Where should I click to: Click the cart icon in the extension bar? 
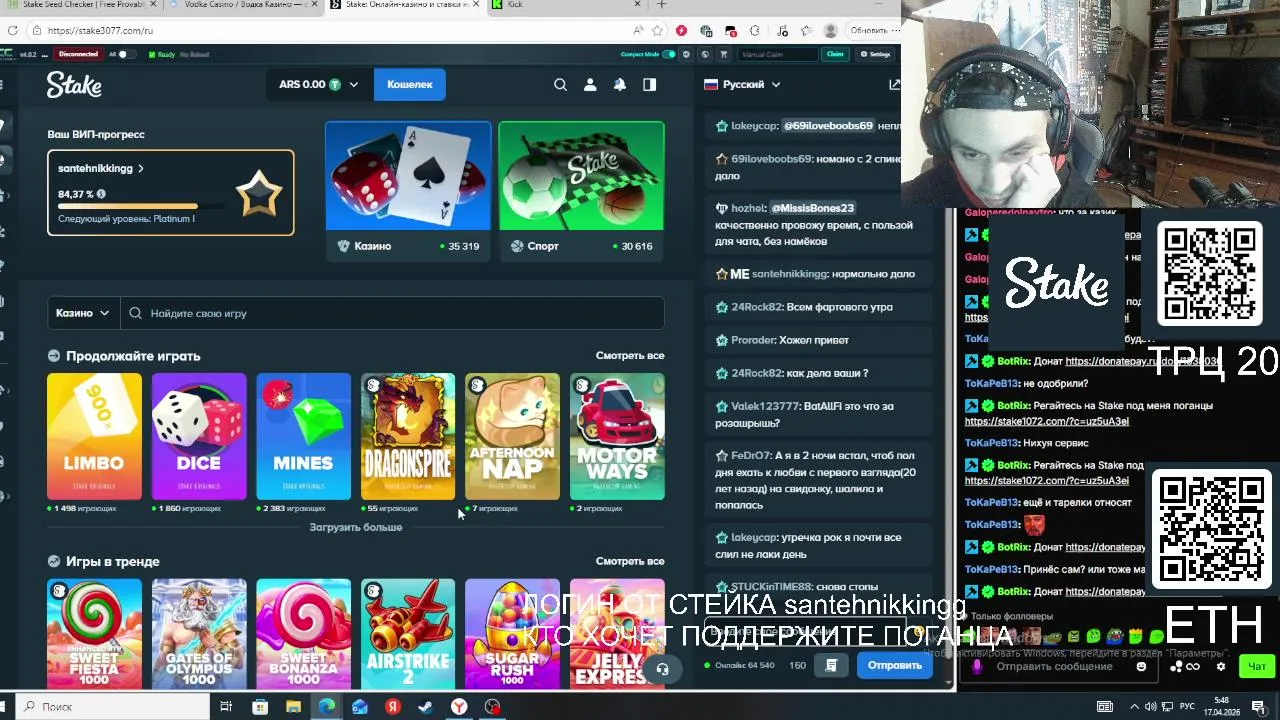click(724, 54)
